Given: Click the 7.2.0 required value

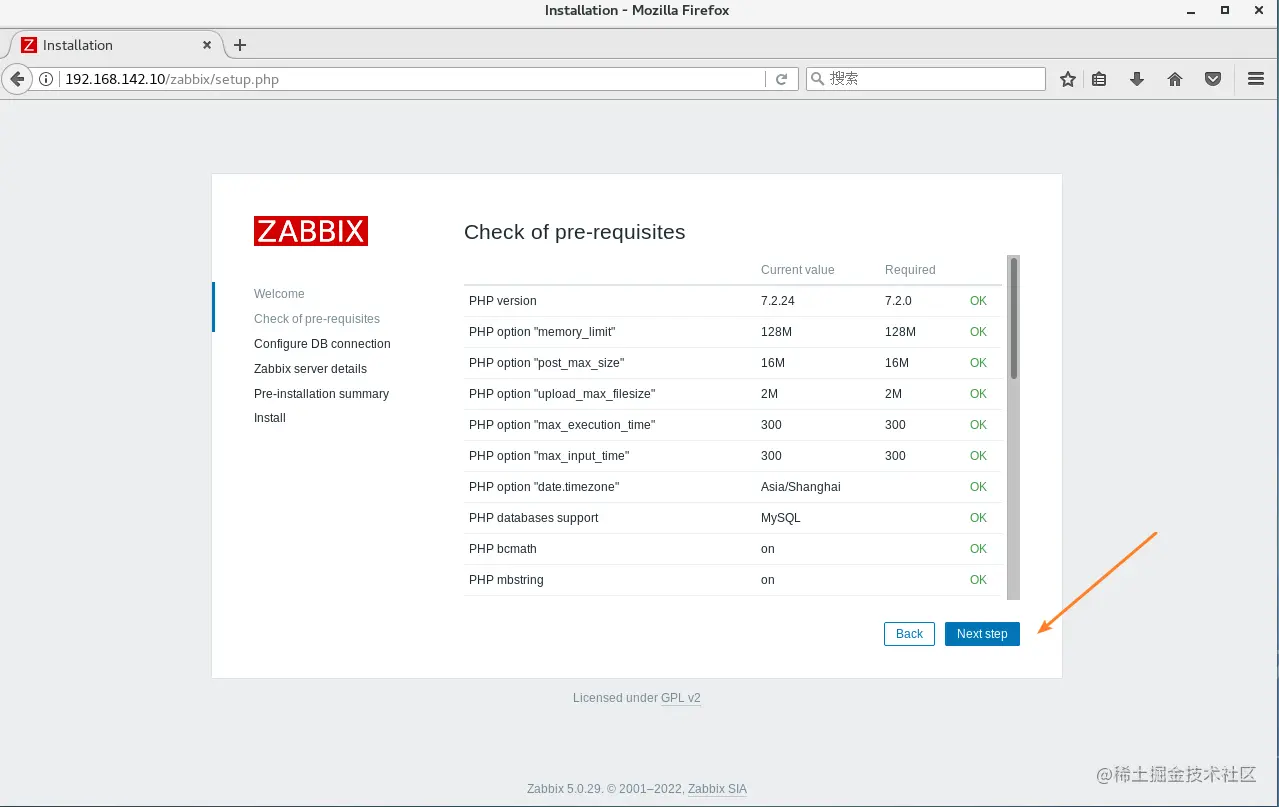Looking at the screenshot, I should pyautogui.click(x=898, y=301).
